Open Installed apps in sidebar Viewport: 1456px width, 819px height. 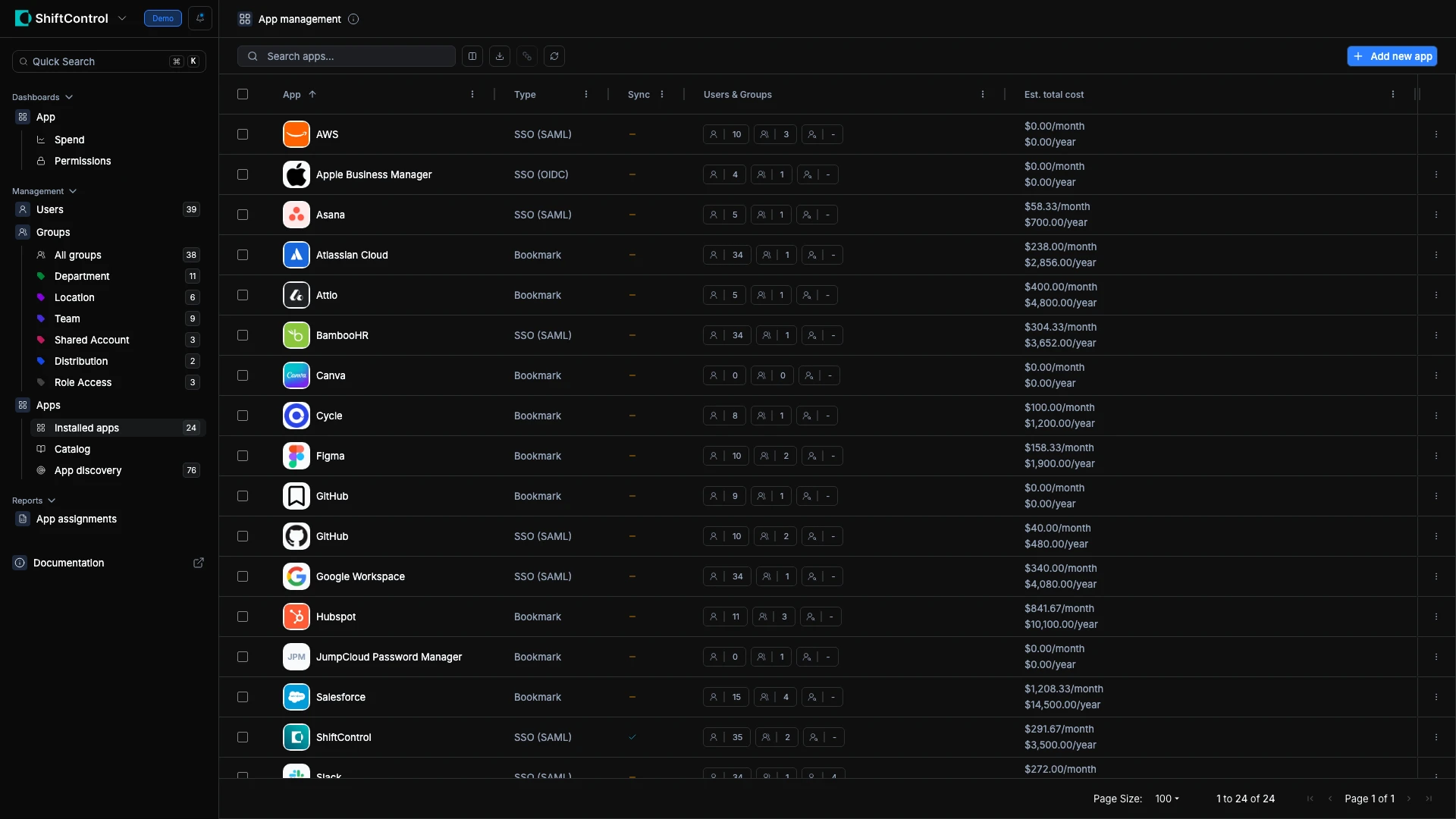click(x=118, y=428)
